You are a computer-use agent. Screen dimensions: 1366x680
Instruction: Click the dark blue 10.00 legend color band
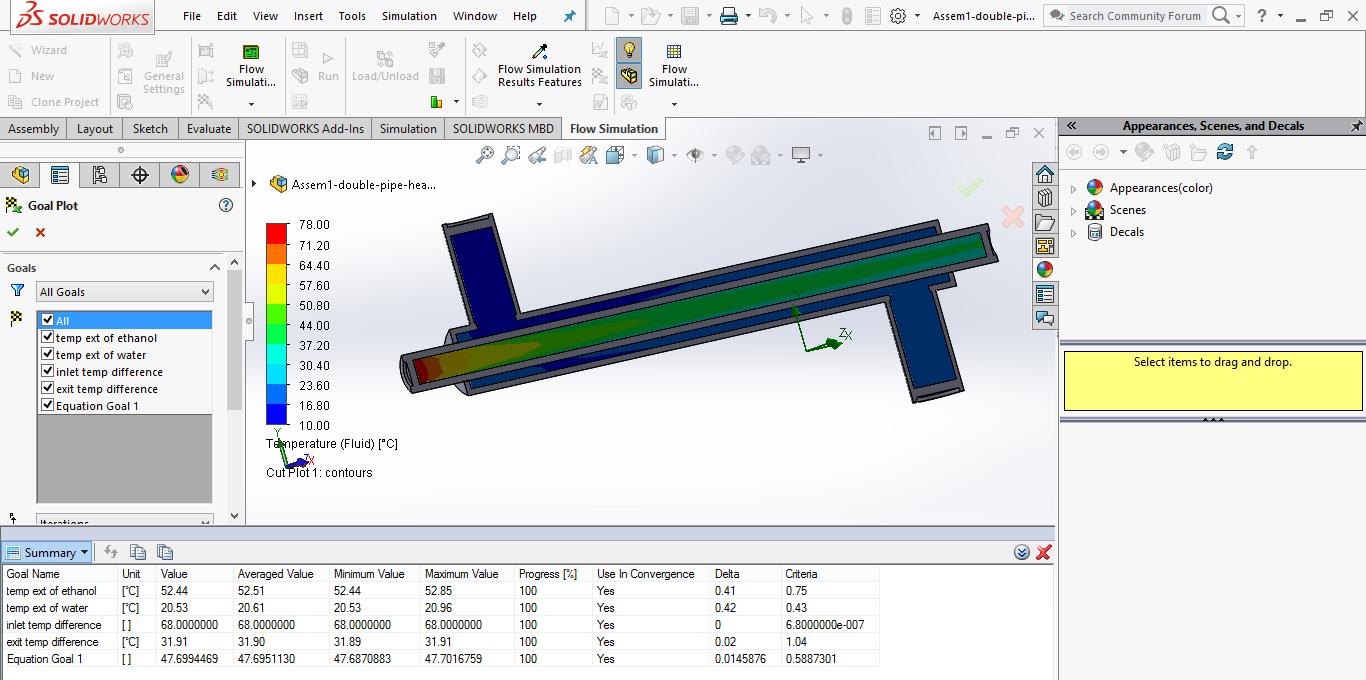277,414
